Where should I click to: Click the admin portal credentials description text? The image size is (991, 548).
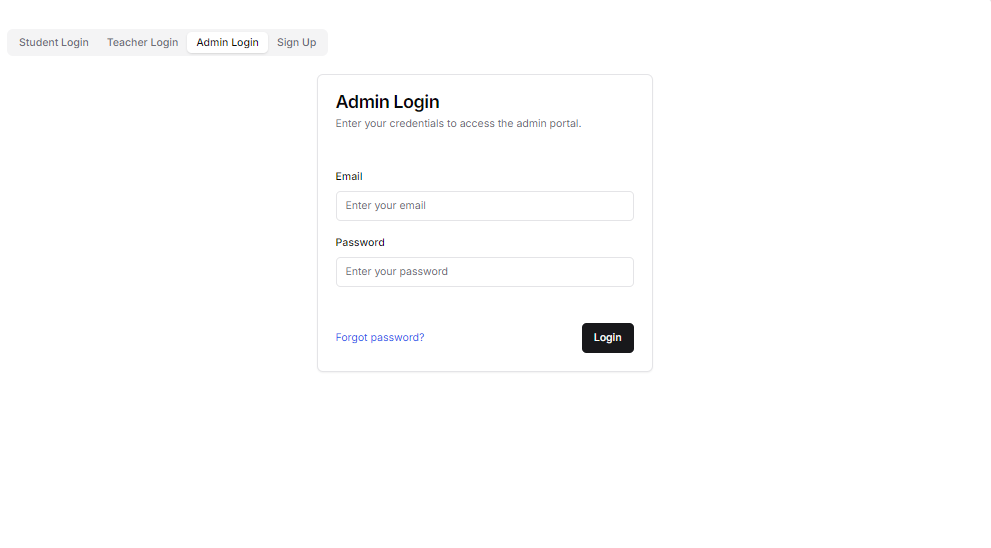[458, 123]
